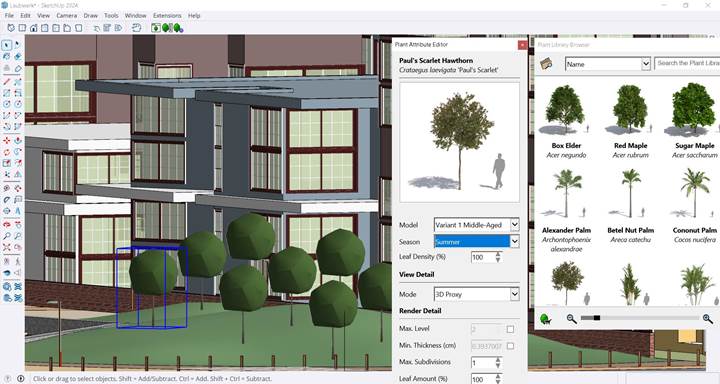
Task: Select the Walk tool
Action: pyautogui.click(x=18, y=261)
